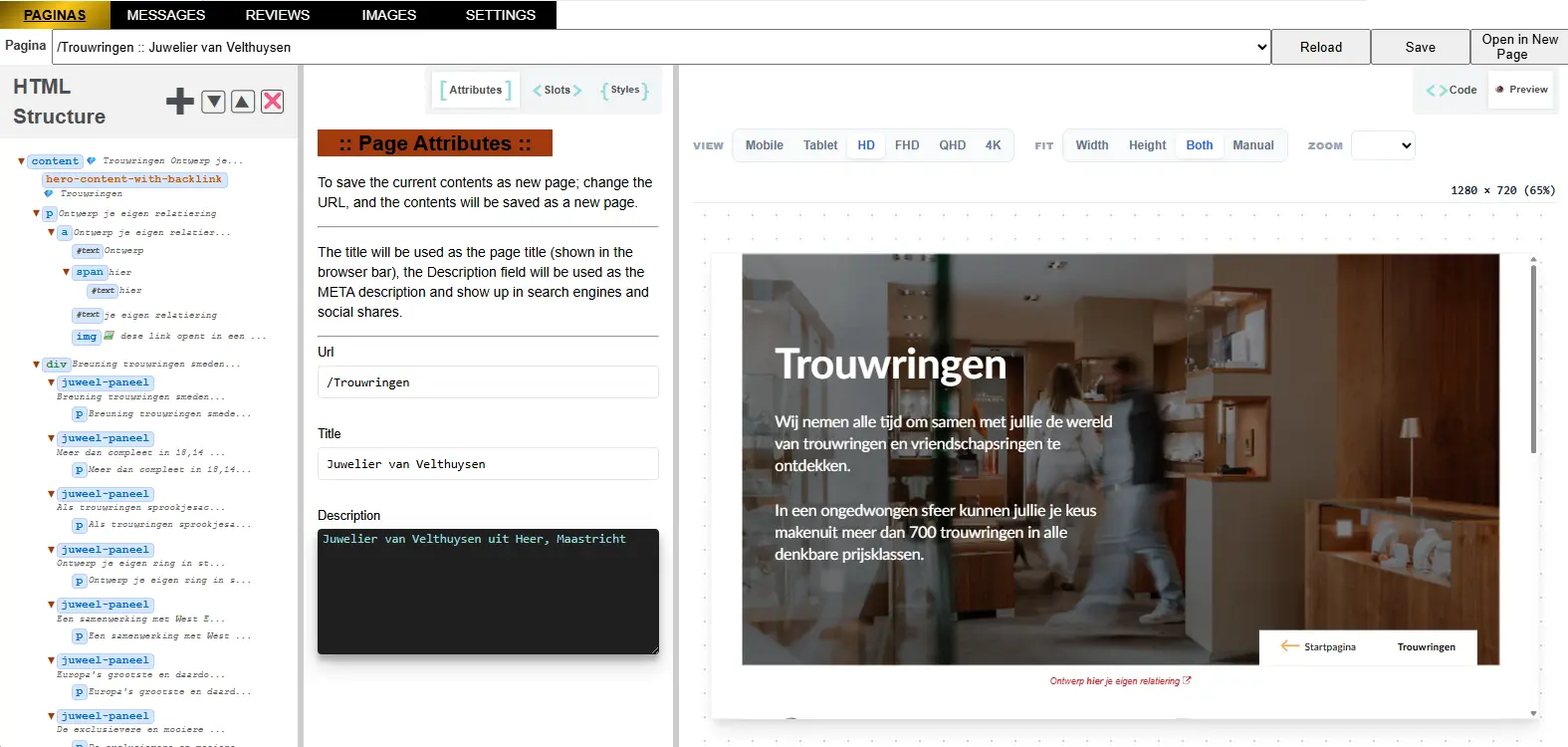
Task: Click the diamond icon beside small Trouwringen label
Action: [x=49, y=194]
